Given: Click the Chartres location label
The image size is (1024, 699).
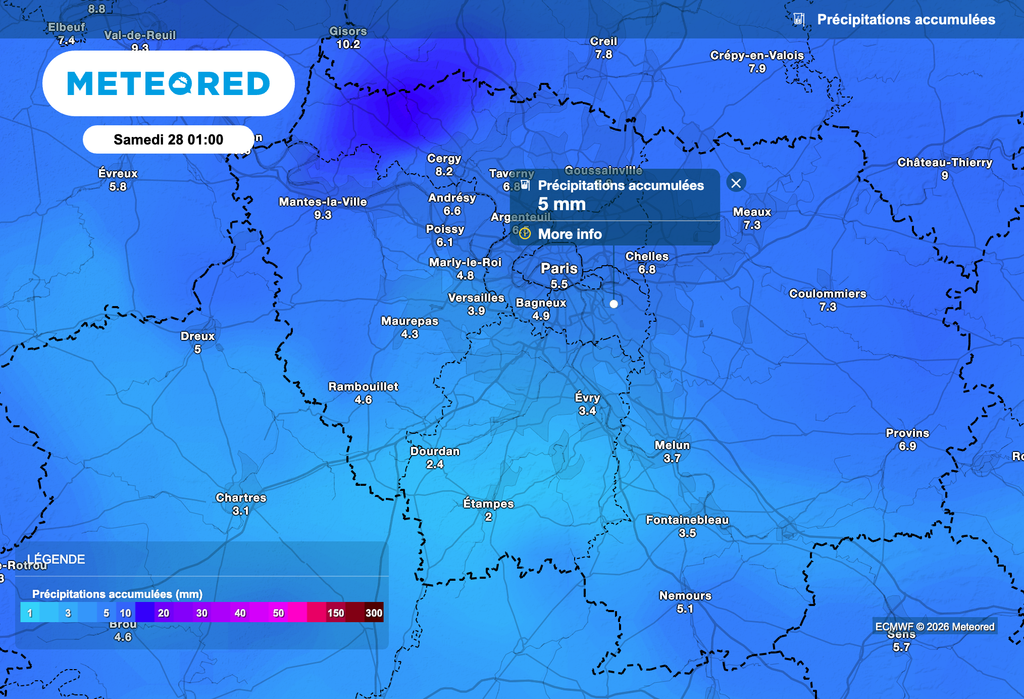Looking at the screenshot, I should pyautogui.click(x=241, y=498).
